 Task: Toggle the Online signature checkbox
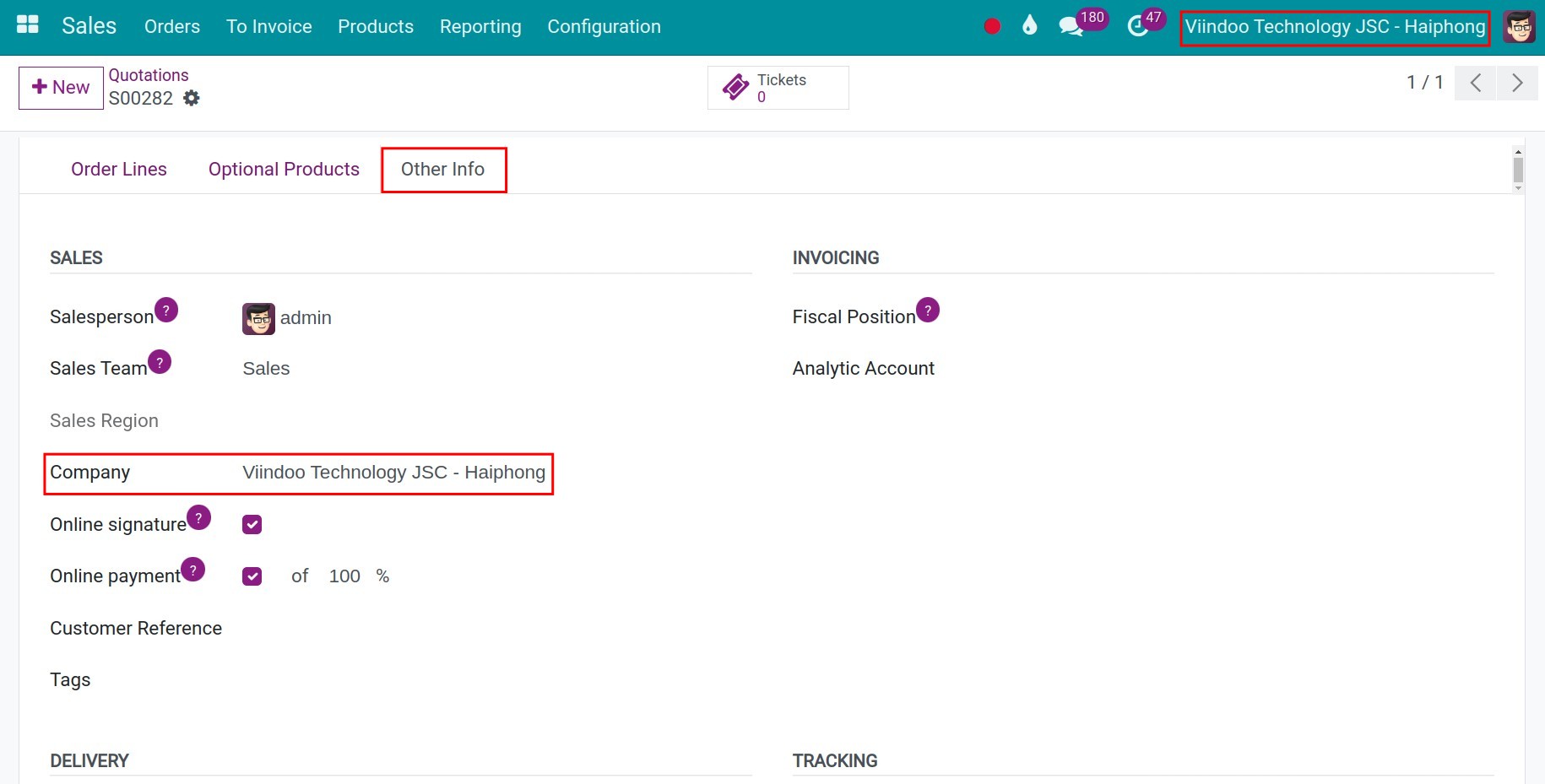tap(252, 524)
